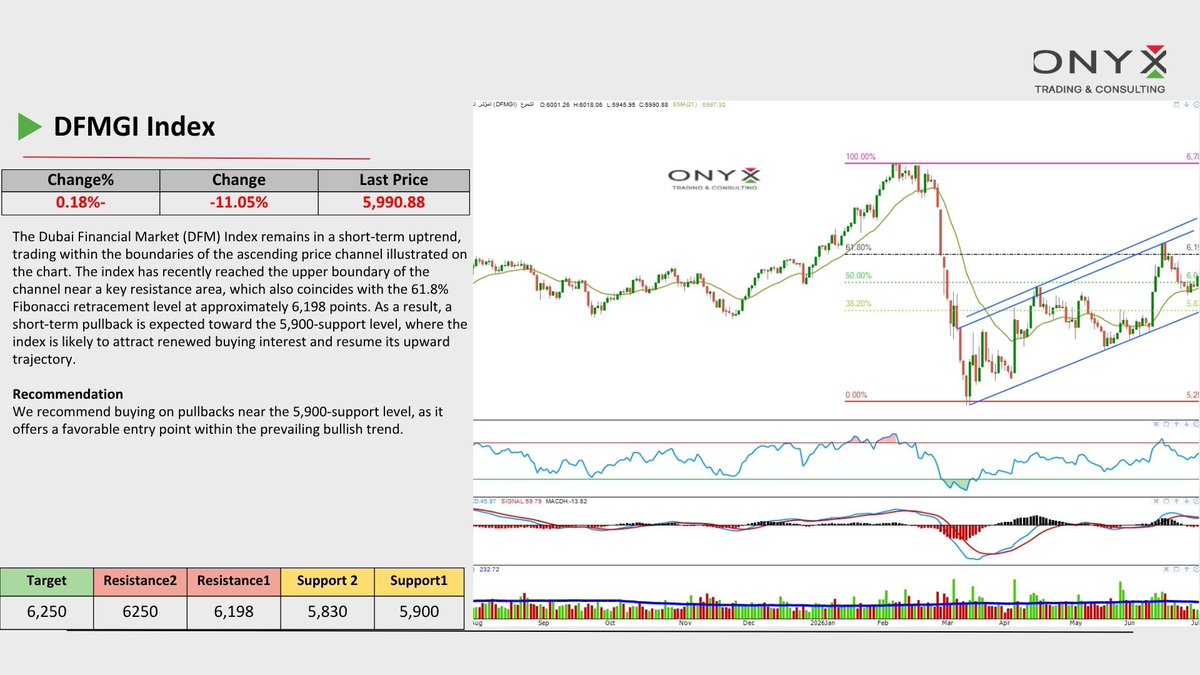Screen dimensions: 1200x675
Task: Click the Change% value 0.18%-
Action: click(x=81, y=203)
